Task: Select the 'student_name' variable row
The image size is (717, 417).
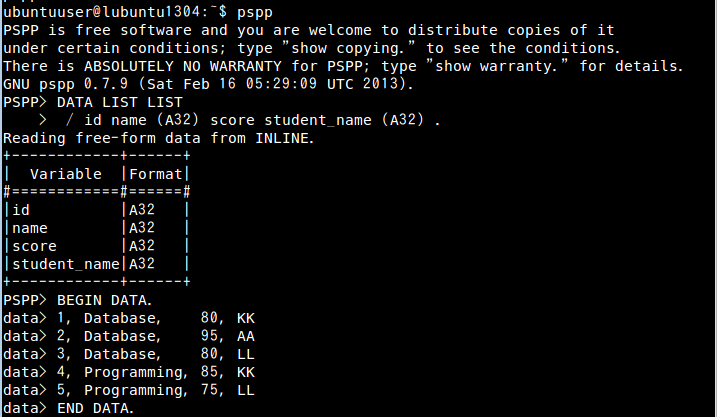Action: coord(96,264)
